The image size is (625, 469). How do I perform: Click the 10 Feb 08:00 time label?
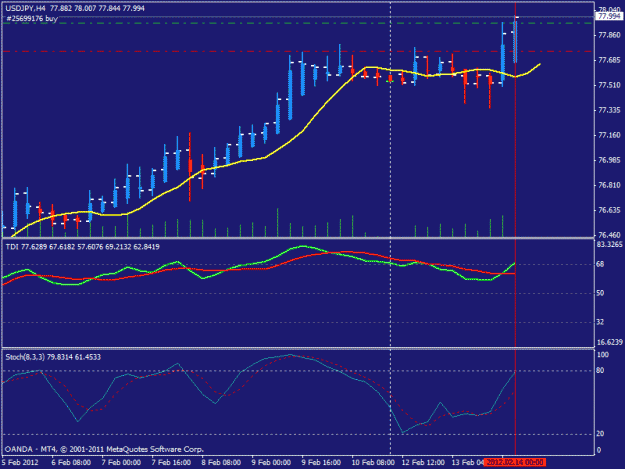coord(373,463)
